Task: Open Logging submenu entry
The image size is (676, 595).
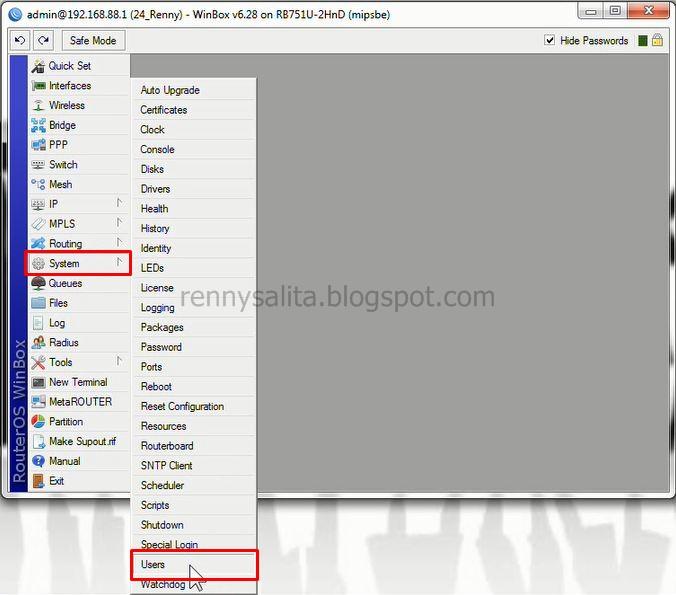Action: [194, 308]
